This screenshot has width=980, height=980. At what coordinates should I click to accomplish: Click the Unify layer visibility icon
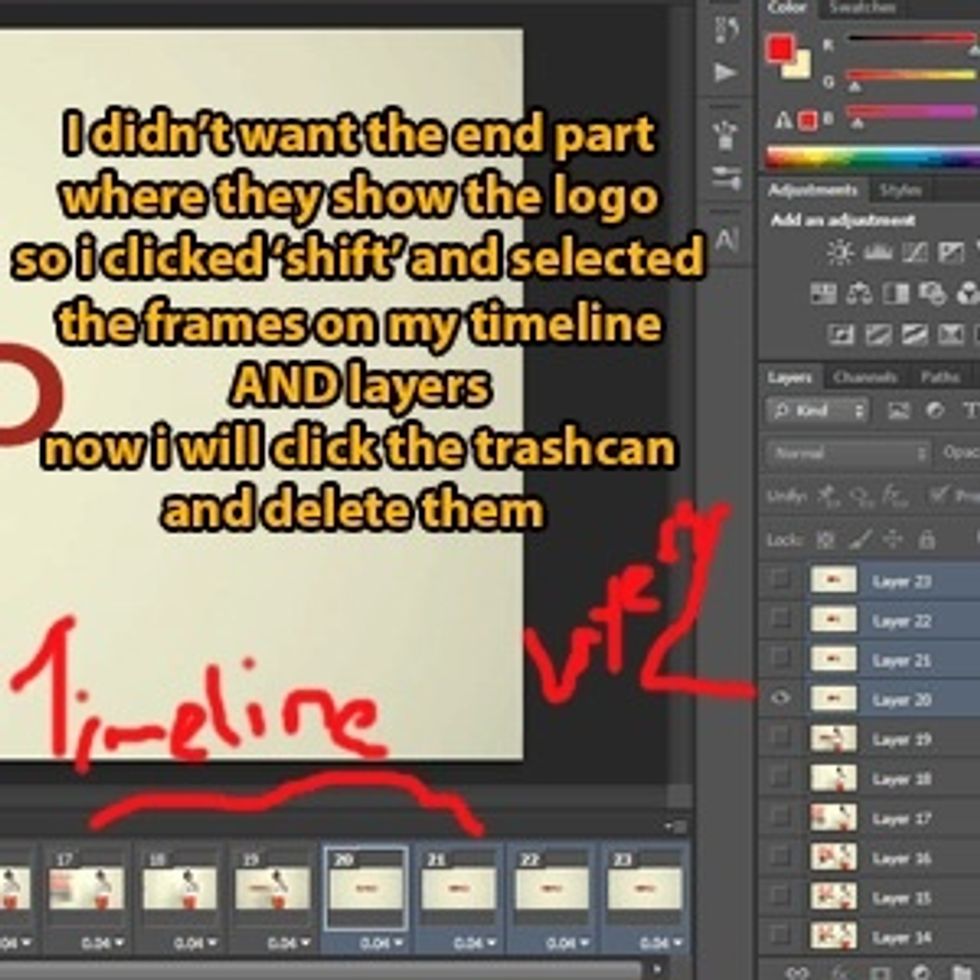point(861,496)
